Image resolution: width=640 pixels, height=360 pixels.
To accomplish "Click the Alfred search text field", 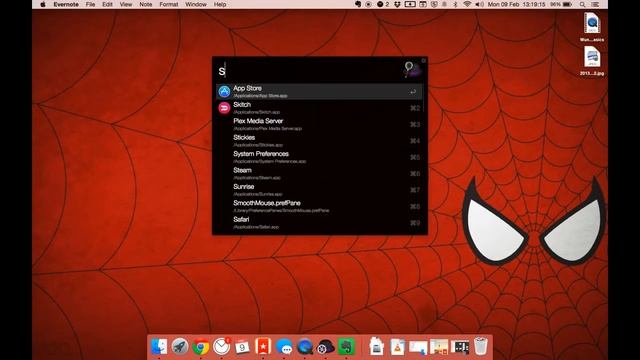I will (x=308, y=71).
